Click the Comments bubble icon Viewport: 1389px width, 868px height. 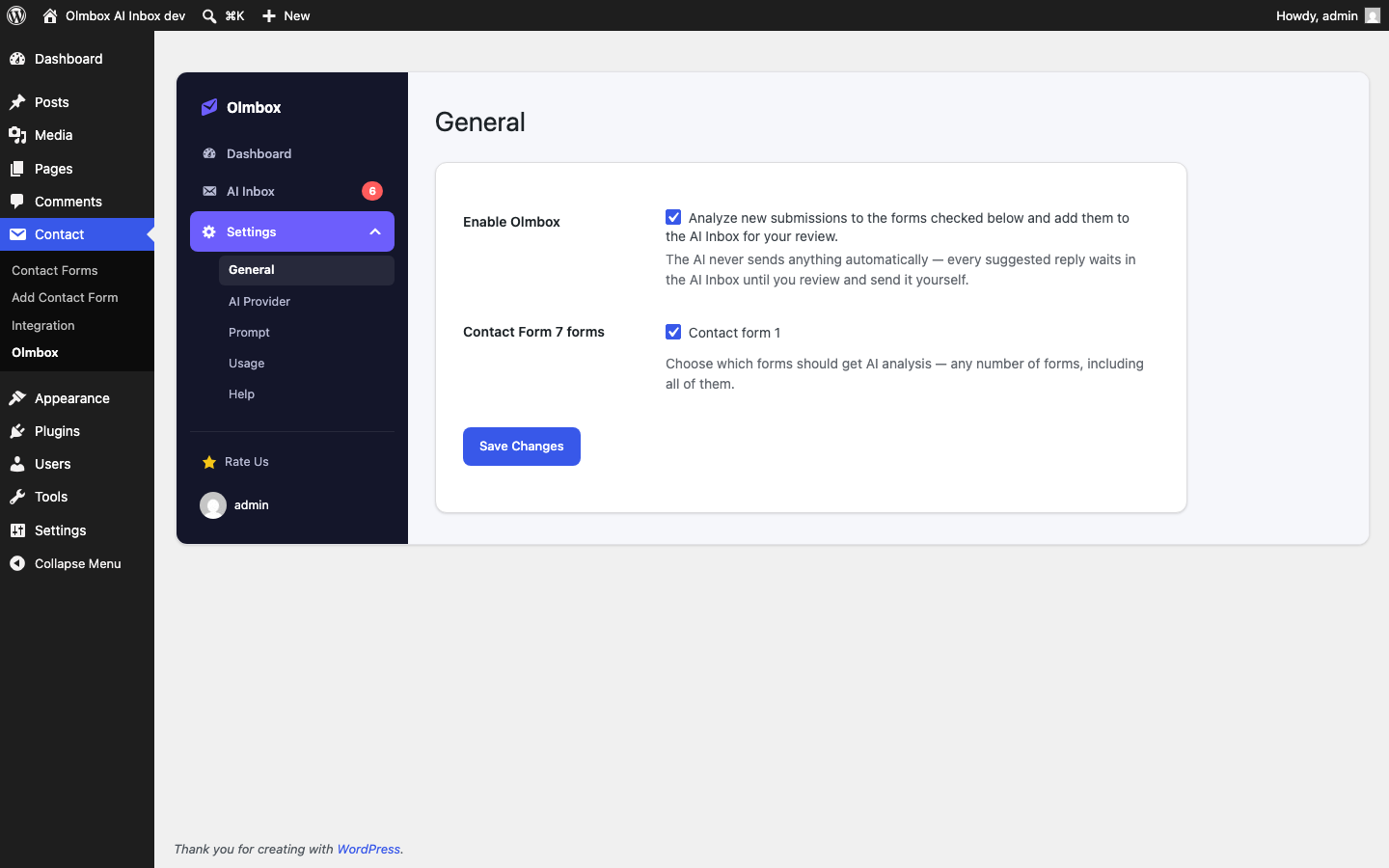pos(17,202)
